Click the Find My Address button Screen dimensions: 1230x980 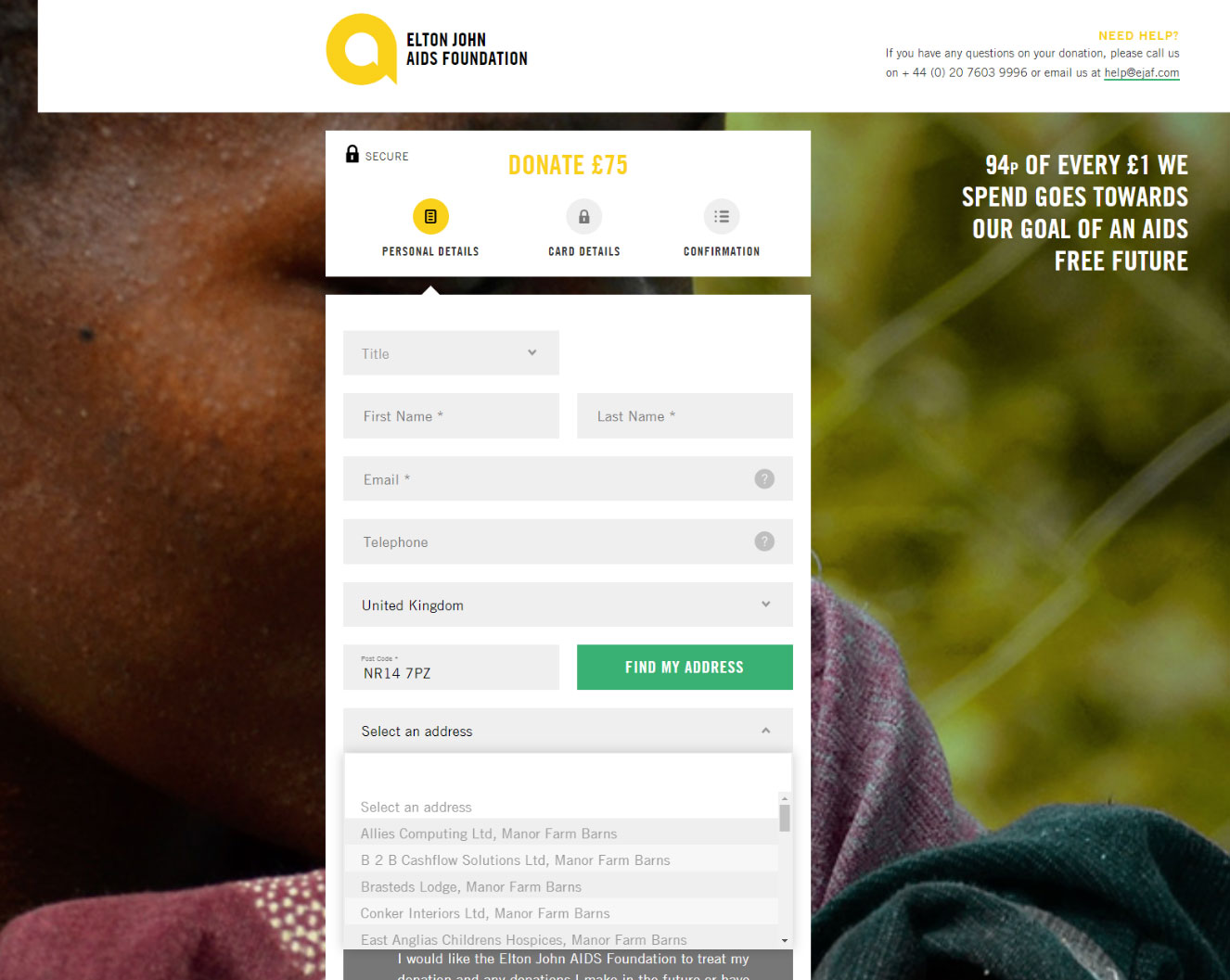(x=685, y=668)
